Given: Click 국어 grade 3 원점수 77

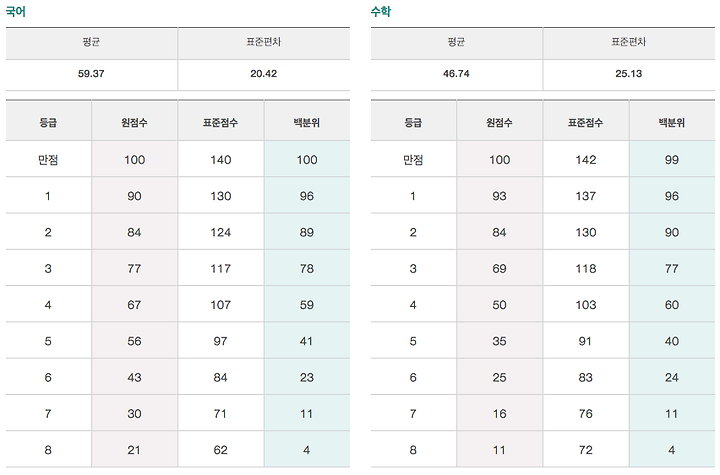Looking at the screenshot, I should (x=134, y=269).
